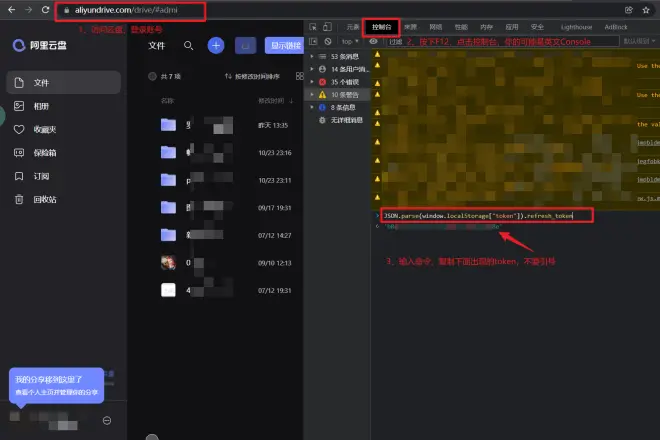Click the 显示链接 button

285,45
